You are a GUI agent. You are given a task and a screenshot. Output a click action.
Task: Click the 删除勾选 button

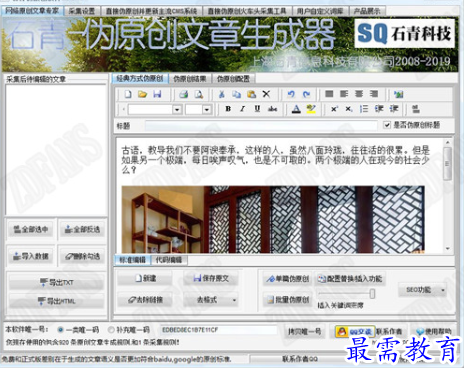pyautogui.click(x=82, y=256)
